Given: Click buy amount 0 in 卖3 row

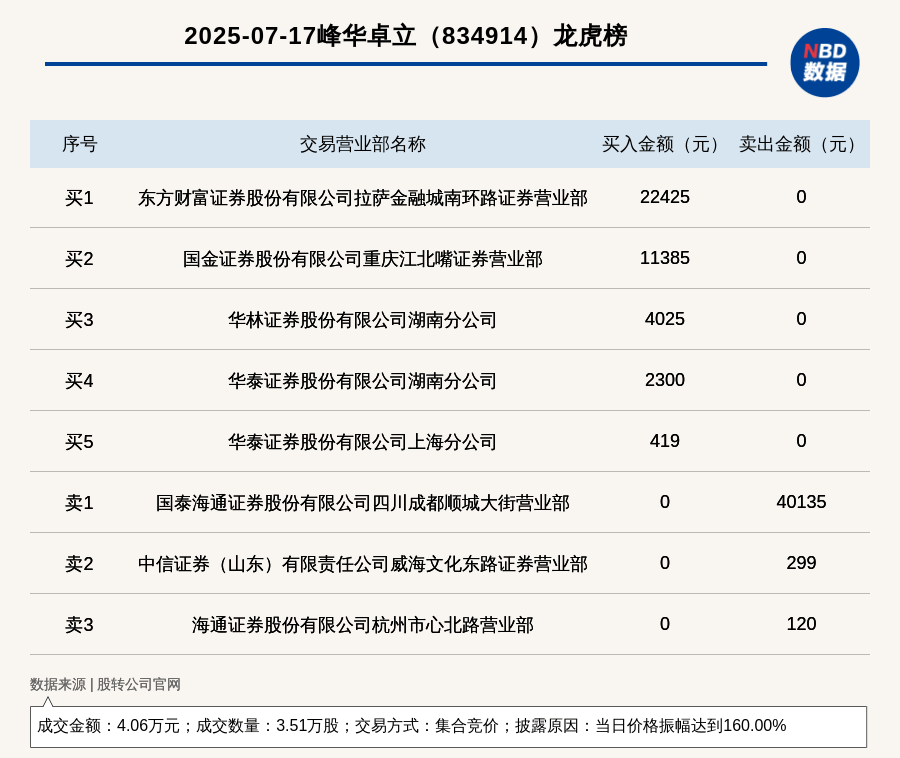Looking at the screenshot, I should 665,624.
